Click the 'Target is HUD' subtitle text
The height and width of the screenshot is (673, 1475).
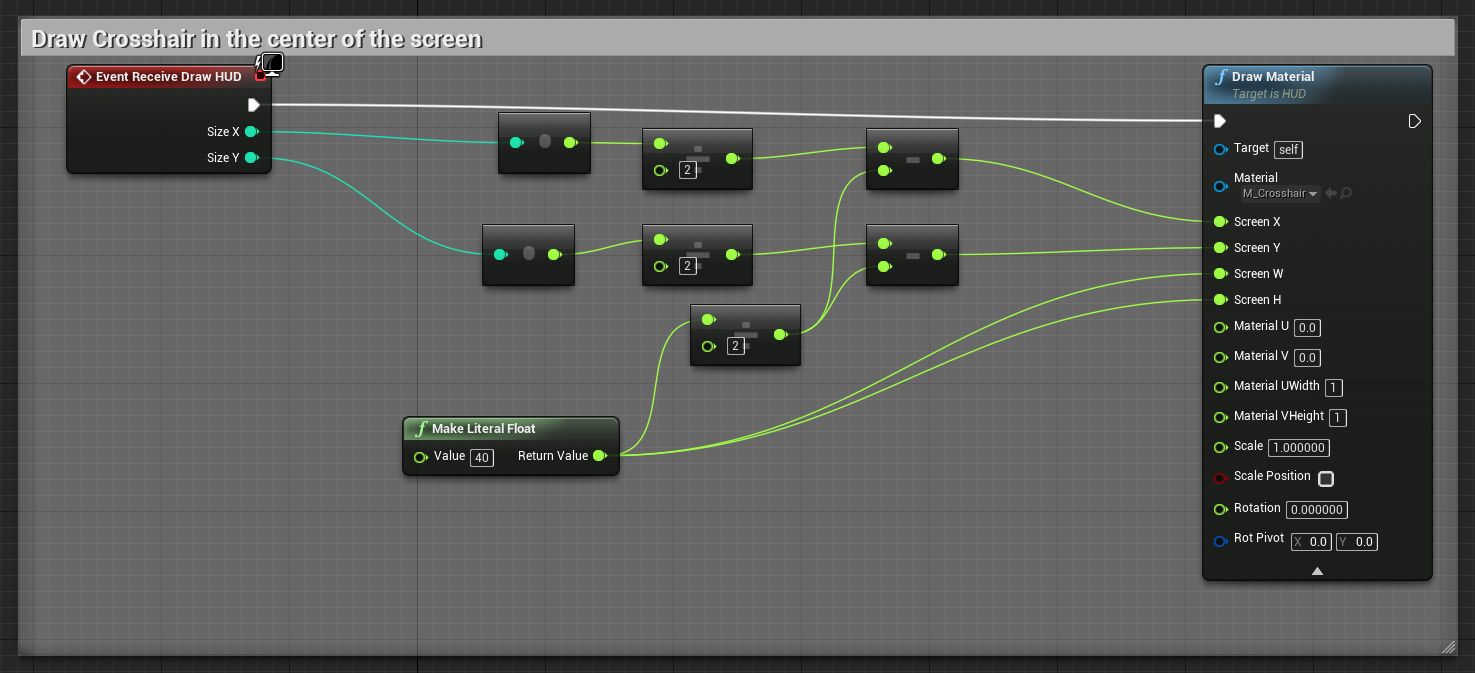point(1269,94)
